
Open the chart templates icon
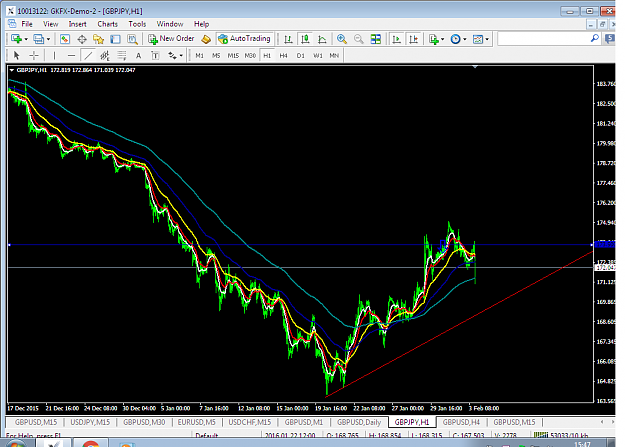tap(478, 39)
